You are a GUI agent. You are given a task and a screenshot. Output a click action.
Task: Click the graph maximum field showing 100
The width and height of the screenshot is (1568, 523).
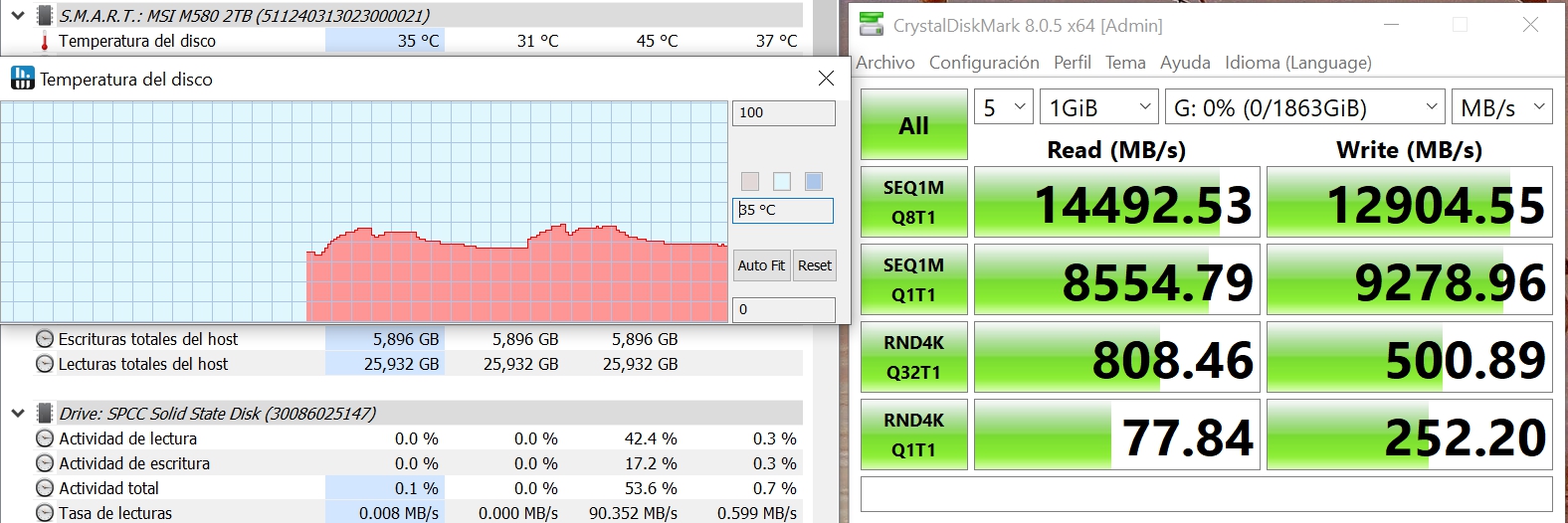click(x=784, y=113)
